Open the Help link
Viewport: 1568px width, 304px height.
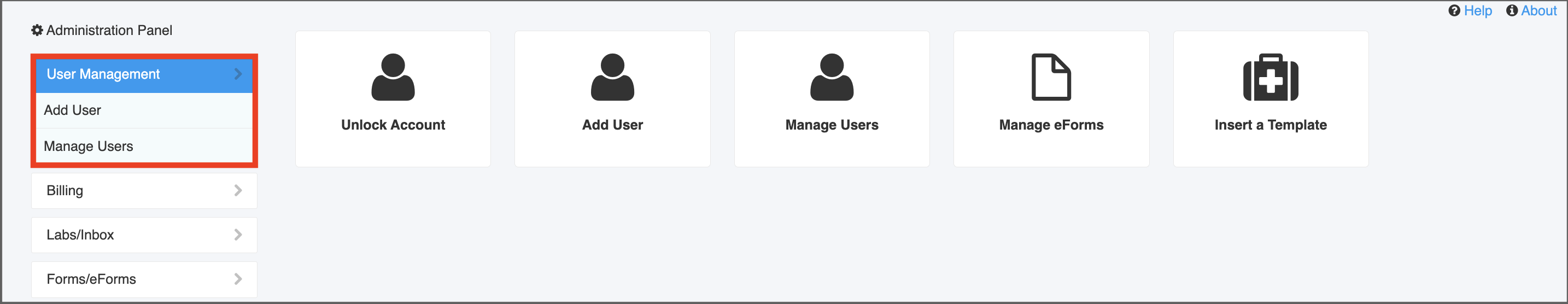[x=1477, y=10]
